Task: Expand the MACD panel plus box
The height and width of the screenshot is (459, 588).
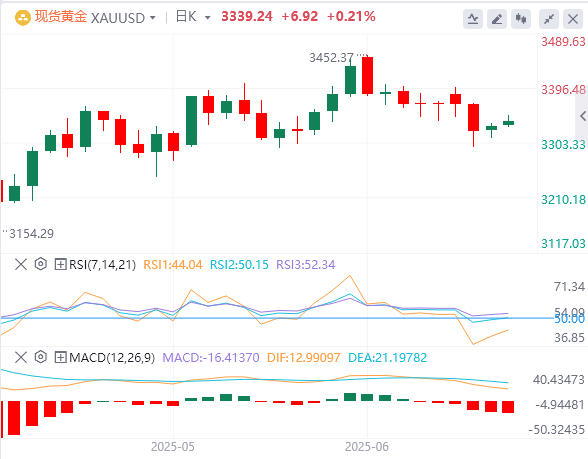Action: [60, 357]
